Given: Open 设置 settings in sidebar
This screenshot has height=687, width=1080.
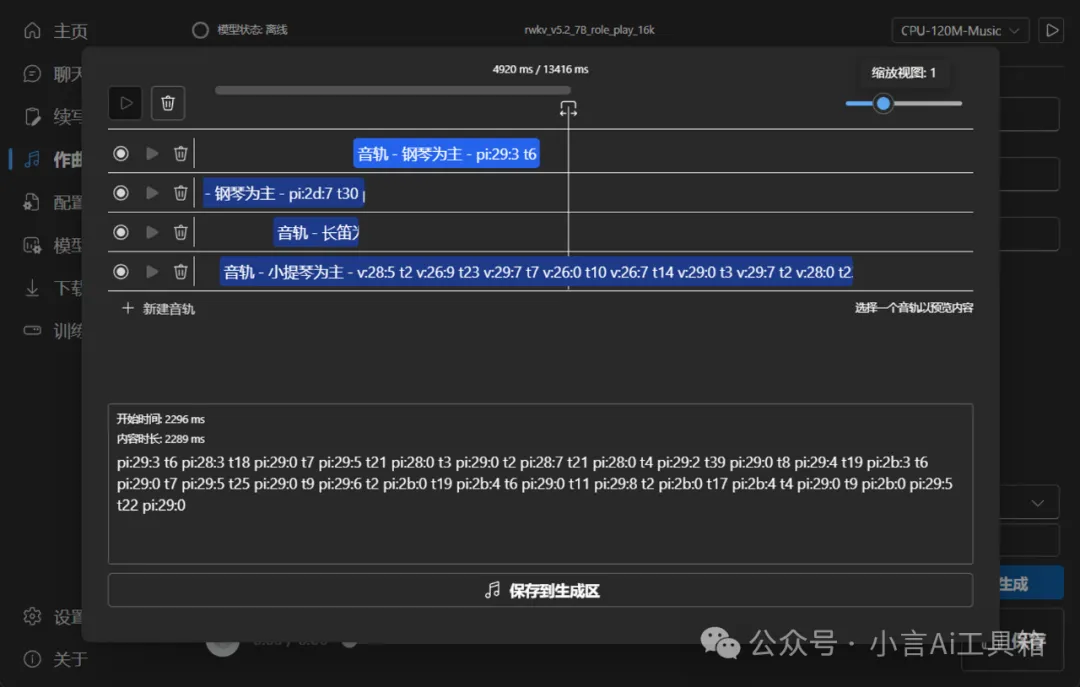Looking at the screenshot, I should pos(32,616).
